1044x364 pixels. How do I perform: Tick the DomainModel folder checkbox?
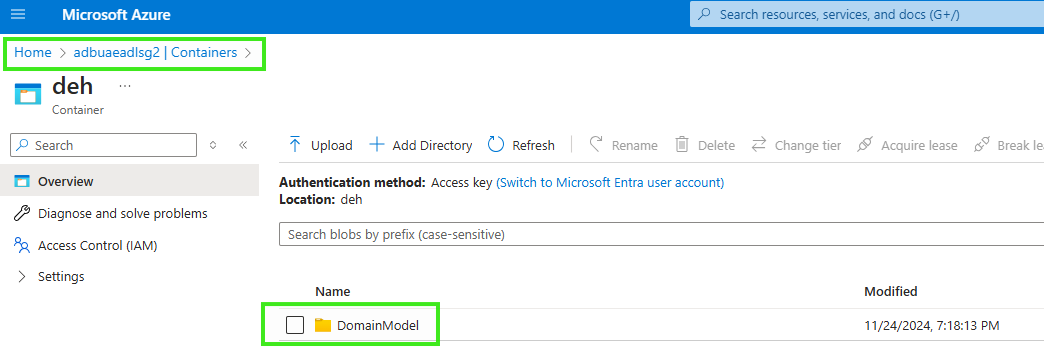coord(295,325)
